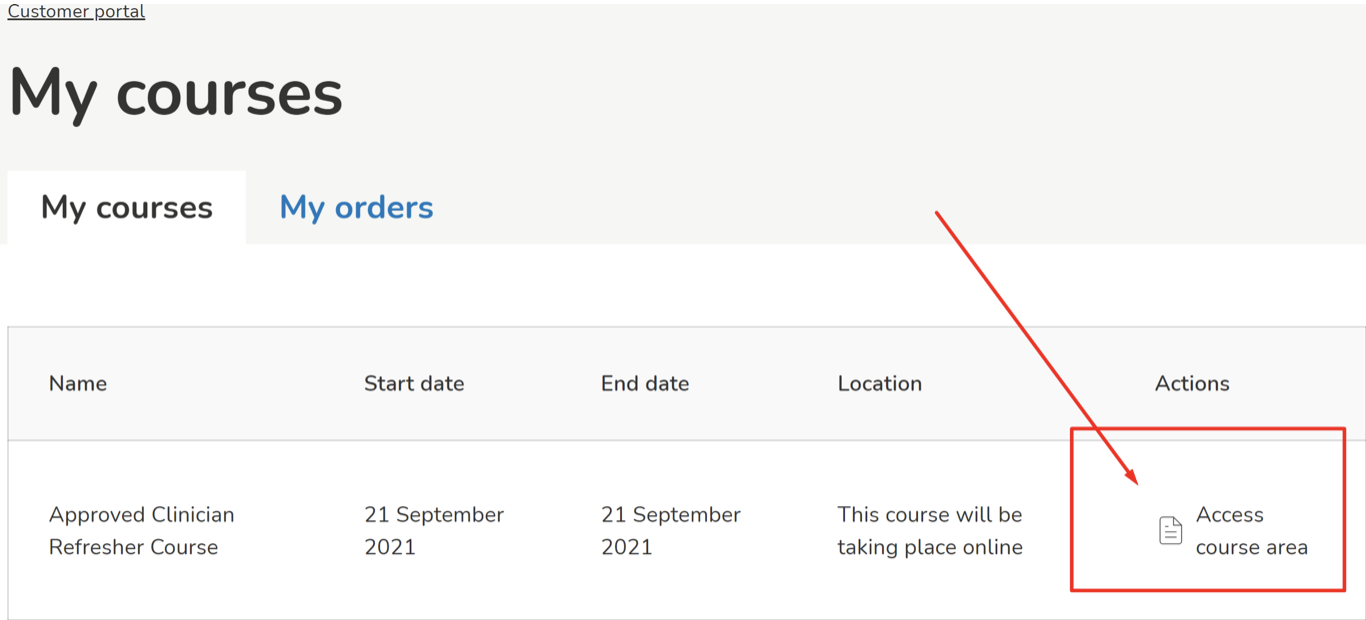
Task: Click the Name column header
Action: coord(78,383)
